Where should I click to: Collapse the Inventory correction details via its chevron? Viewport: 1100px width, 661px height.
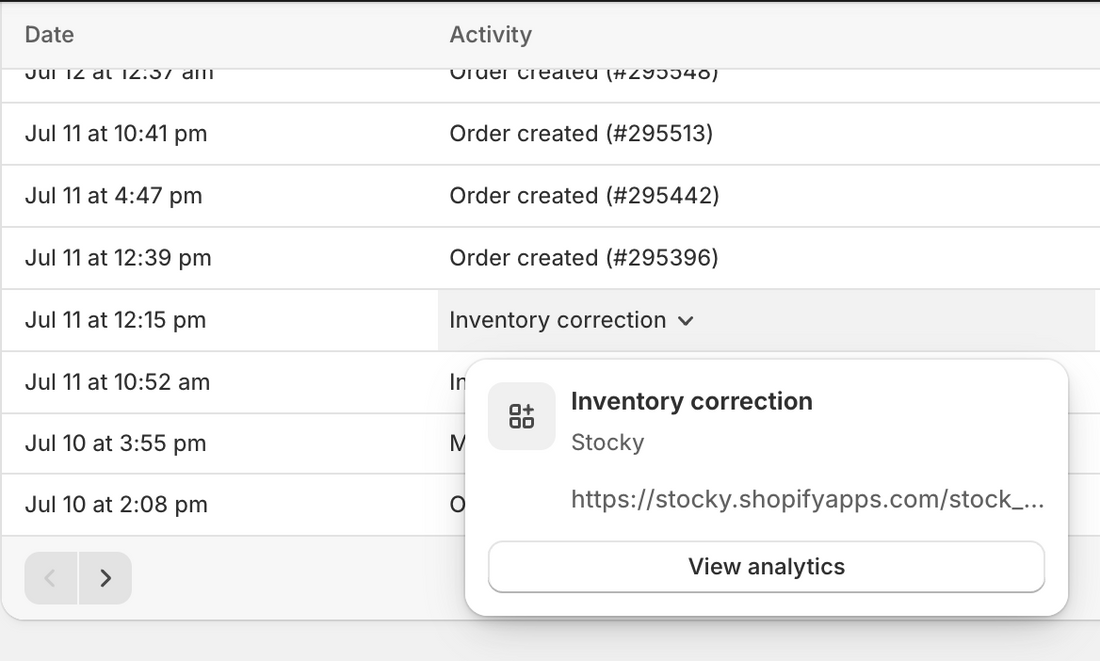tap(686, 322)
